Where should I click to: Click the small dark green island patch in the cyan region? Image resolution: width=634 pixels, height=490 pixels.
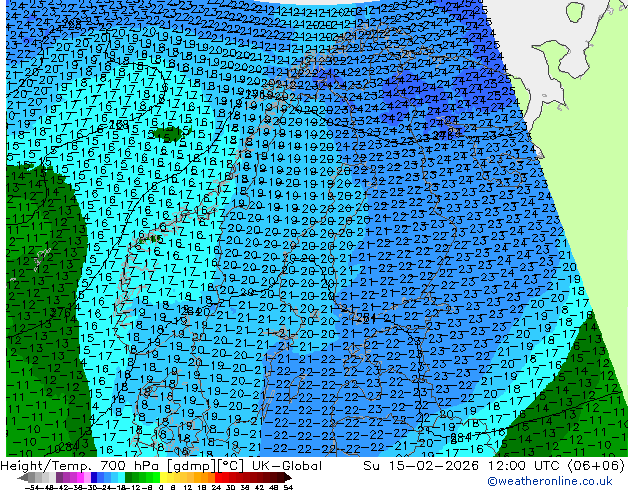click(171, 133)
